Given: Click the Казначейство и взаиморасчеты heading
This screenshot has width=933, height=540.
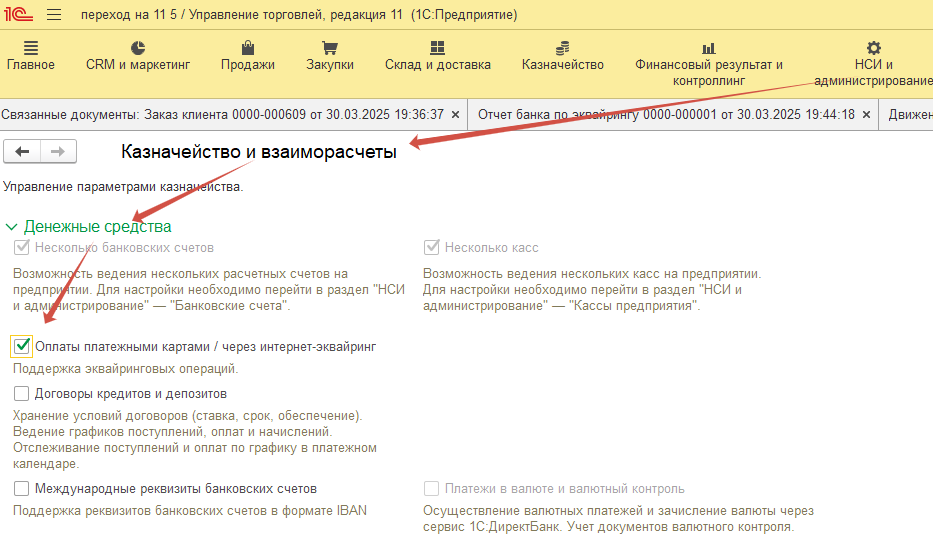Looking at the screenshot, I should (x=259, y=152).
